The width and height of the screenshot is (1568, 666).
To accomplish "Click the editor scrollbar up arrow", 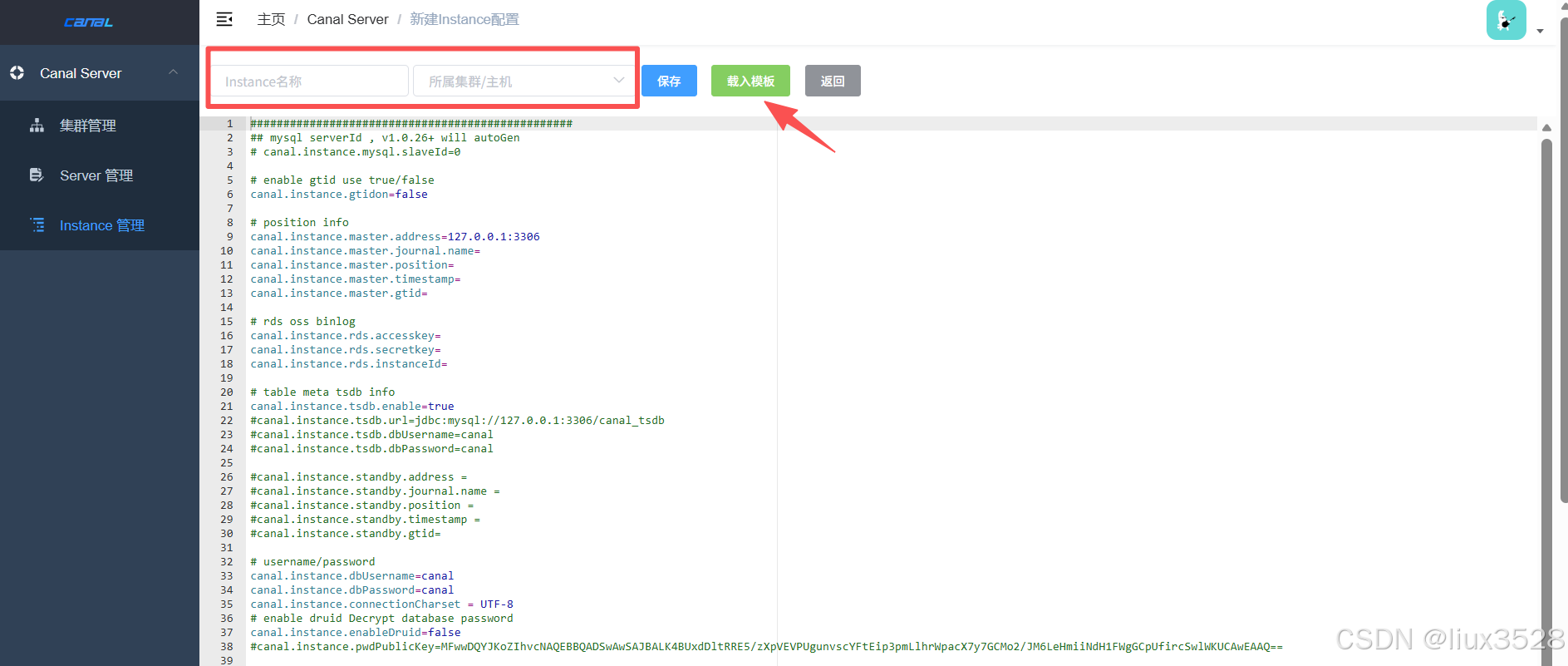I will click(x=1546, y=127).
